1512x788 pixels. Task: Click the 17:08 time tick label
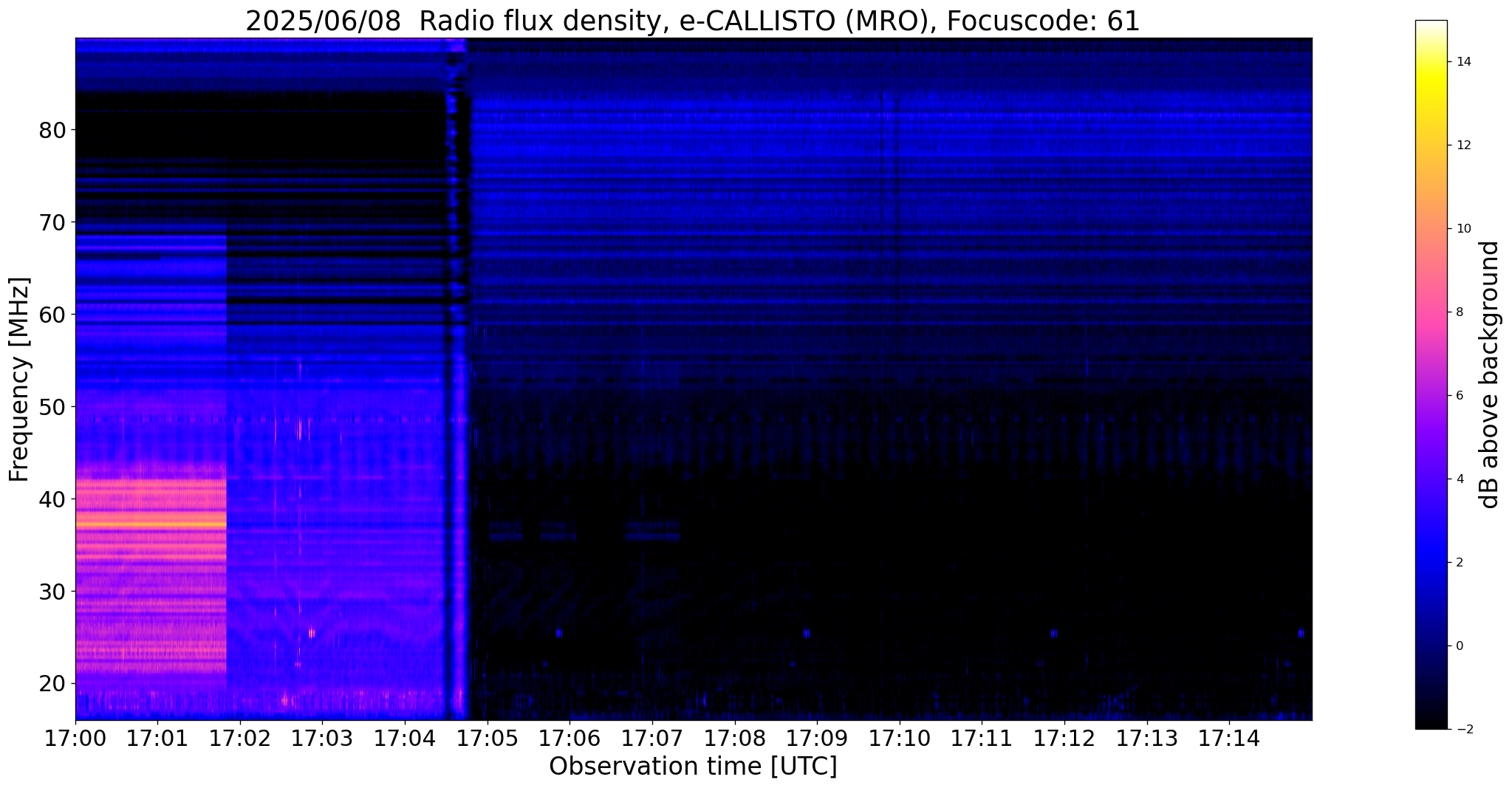pyautogui.click(x=735, y=739)
